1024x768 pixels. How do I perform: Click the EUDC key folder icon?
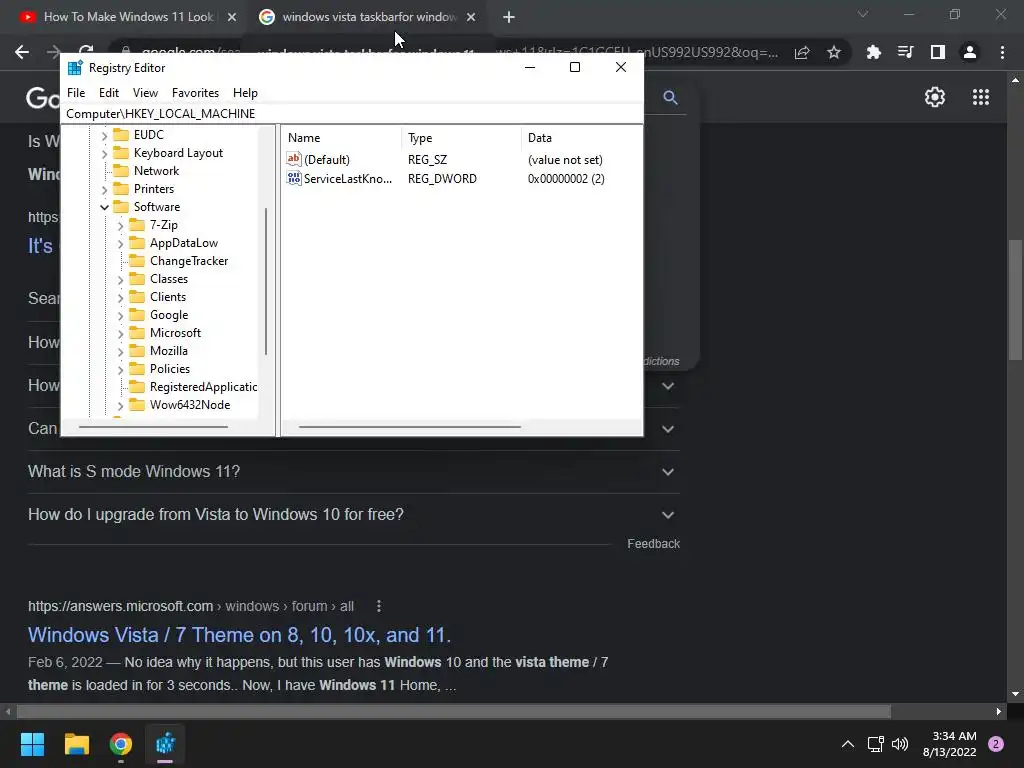[121, 135]
